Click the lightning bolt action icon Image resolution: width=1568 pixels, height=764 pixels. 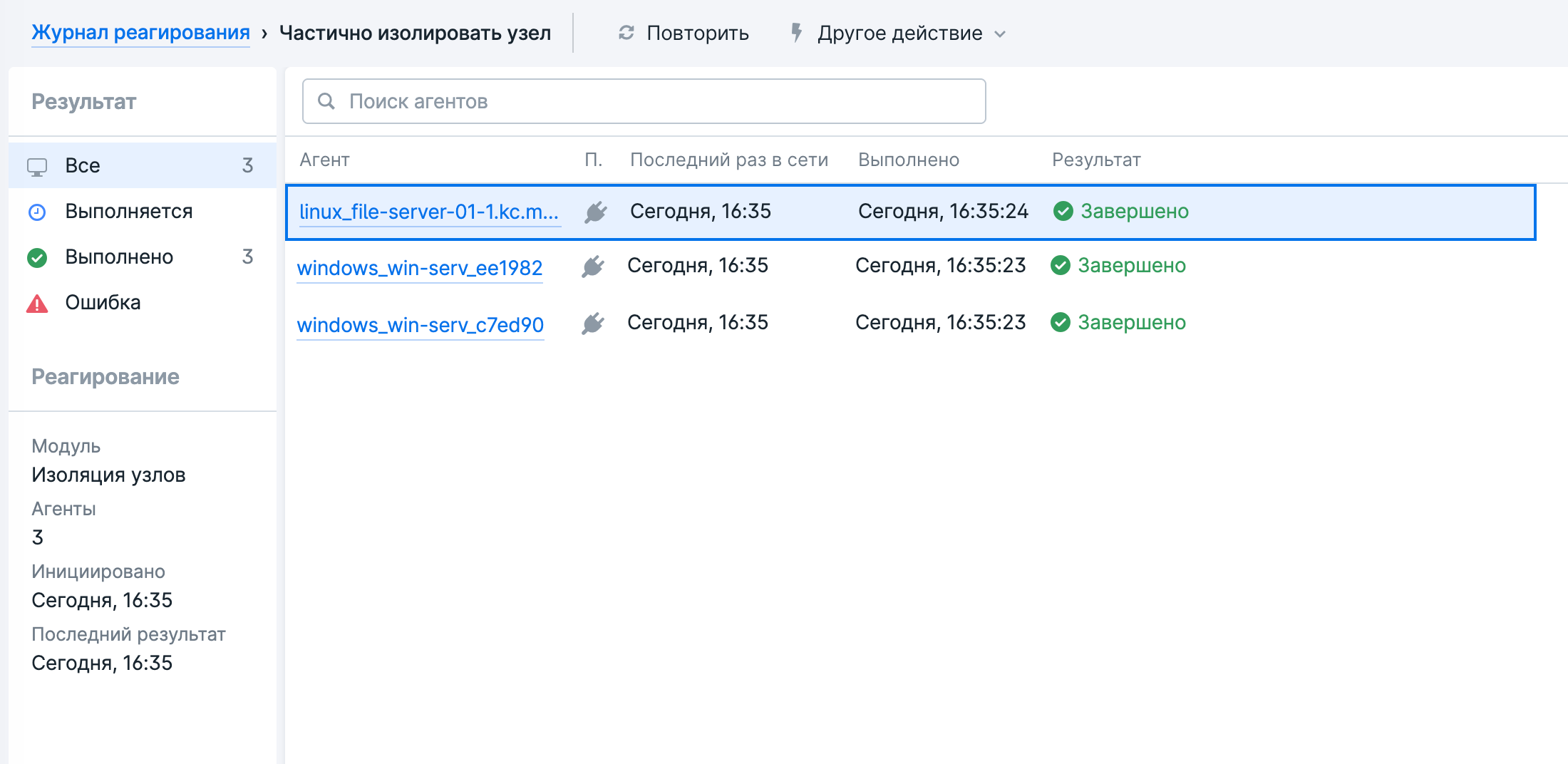797,33
